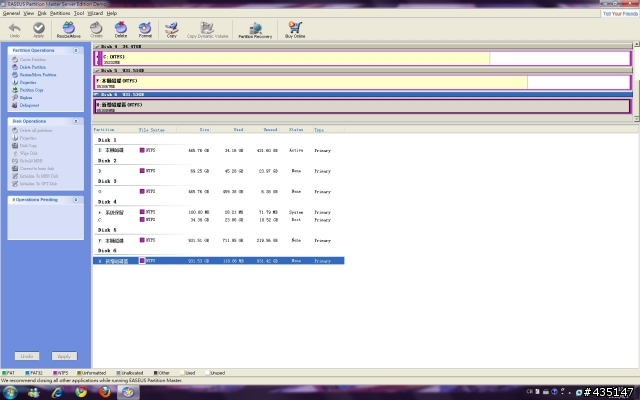Click the disk map scrollbar up arrow

(x=636, y=44)
